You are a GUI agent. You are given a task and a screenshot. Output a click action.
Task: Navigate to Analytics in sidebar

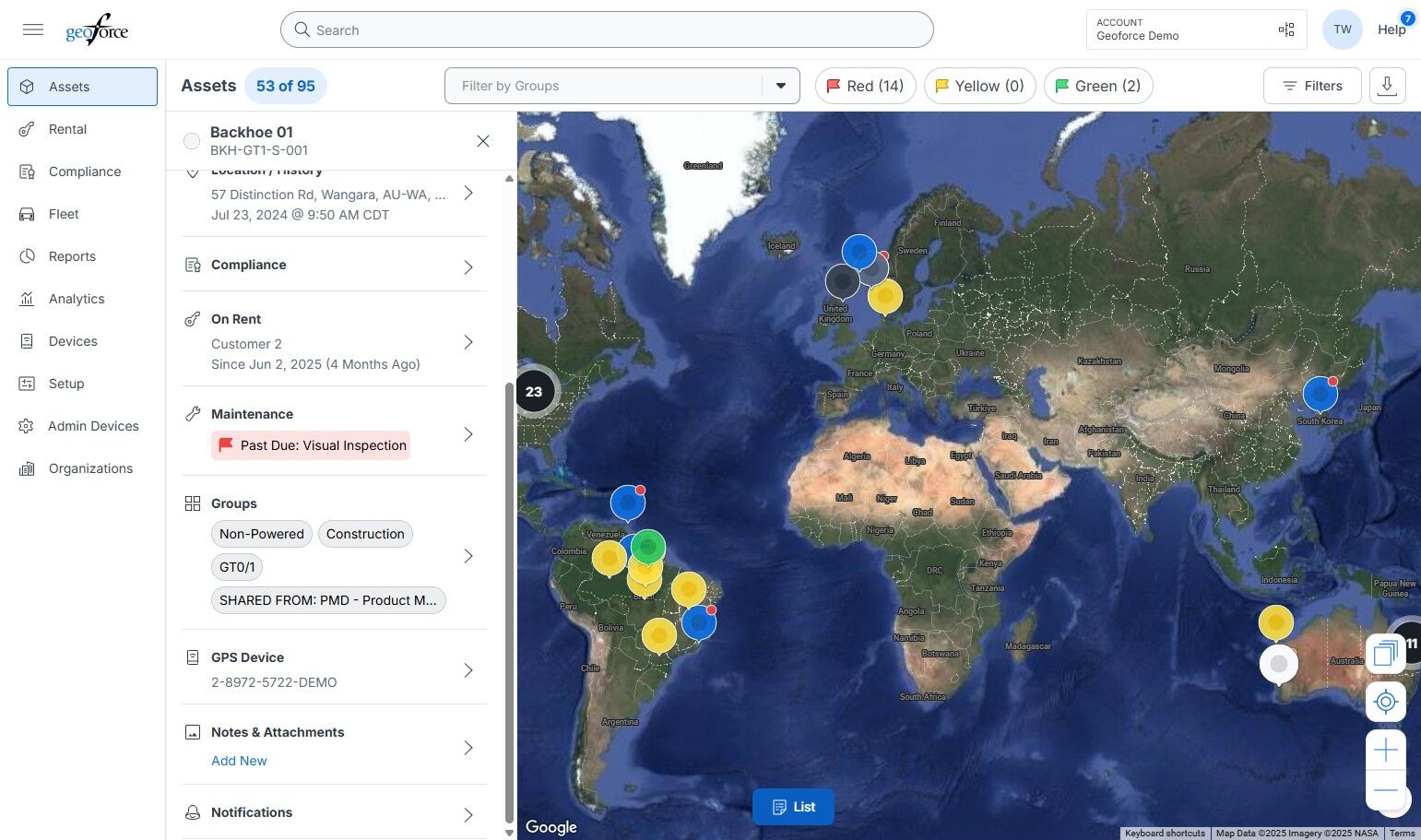point(82,299)
